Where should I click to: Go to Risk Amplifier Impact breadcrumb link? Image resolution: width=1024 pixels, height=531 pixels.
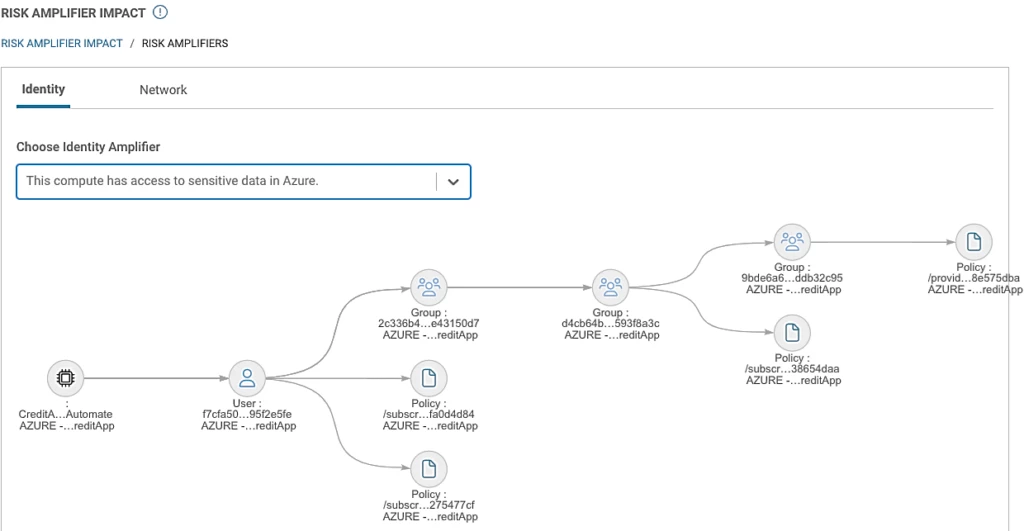coord(61,44)
